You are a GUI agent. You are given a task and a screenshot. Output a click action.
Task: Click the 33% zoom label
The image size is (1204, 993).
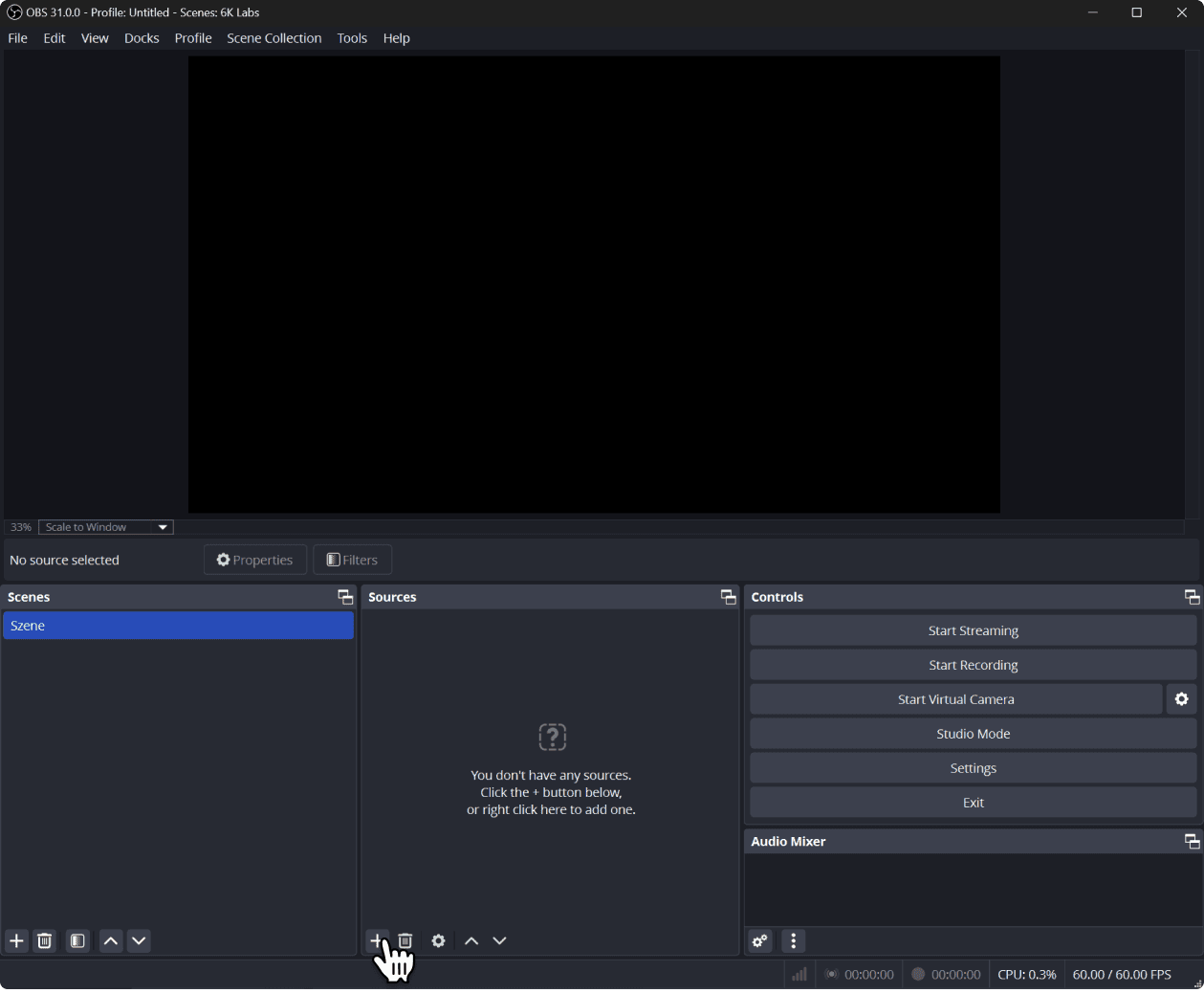(21, 527)
